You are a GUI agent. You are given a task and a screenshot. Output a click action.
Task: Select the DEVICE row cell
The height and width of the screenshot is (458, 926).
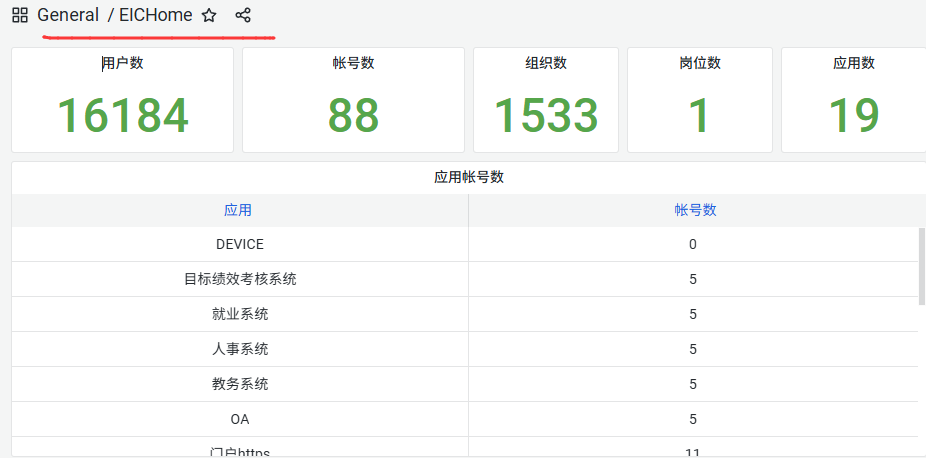coord(240,244)
